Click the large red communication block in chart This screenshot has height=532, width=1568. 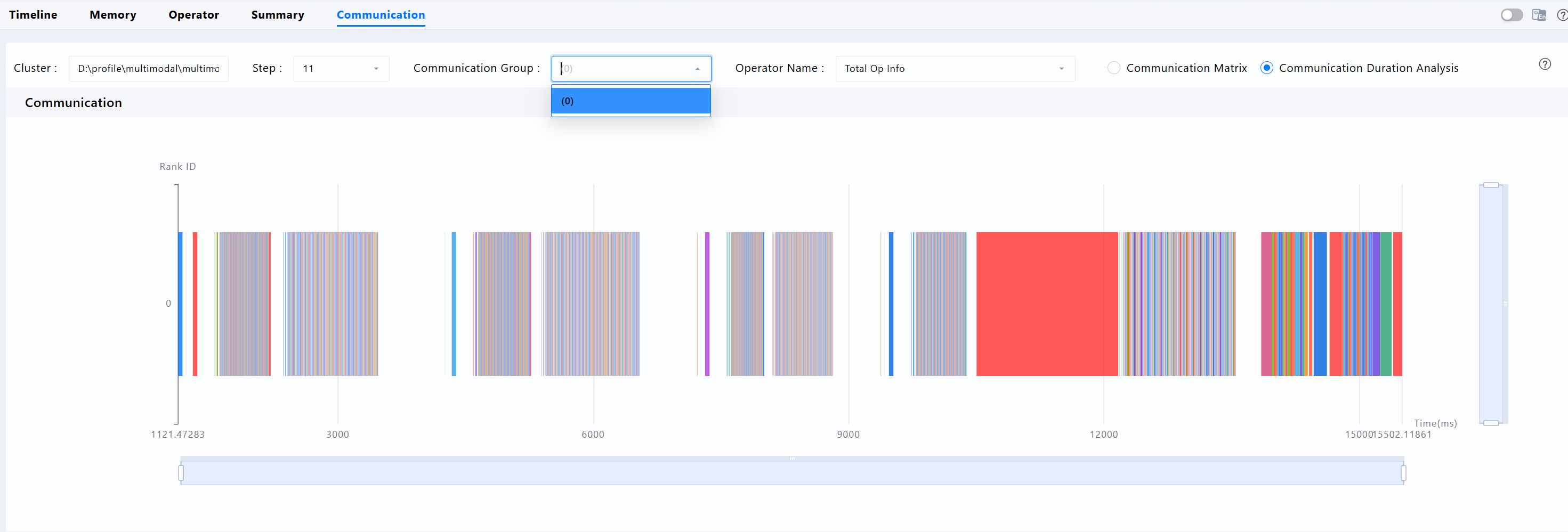1047,304
